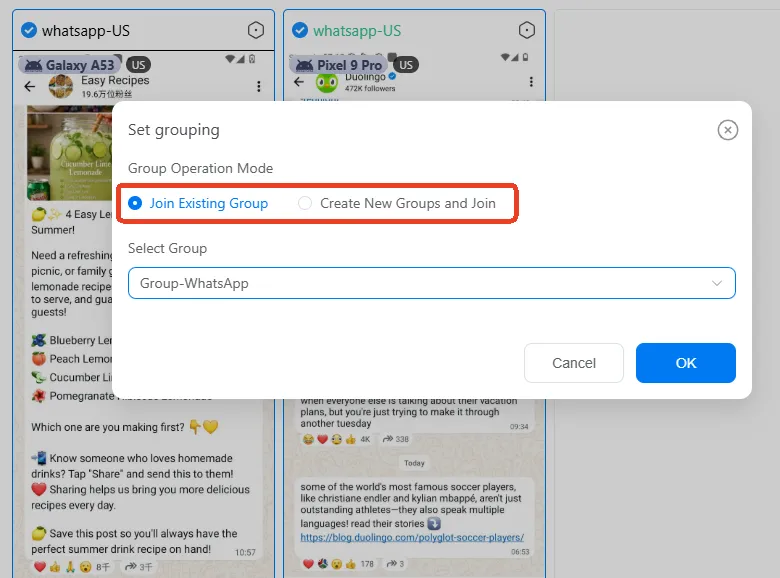The height and width of the screenshot is (578, 780).
Task: Confirm grouping with OK button
Action: [x=685, y=363]
